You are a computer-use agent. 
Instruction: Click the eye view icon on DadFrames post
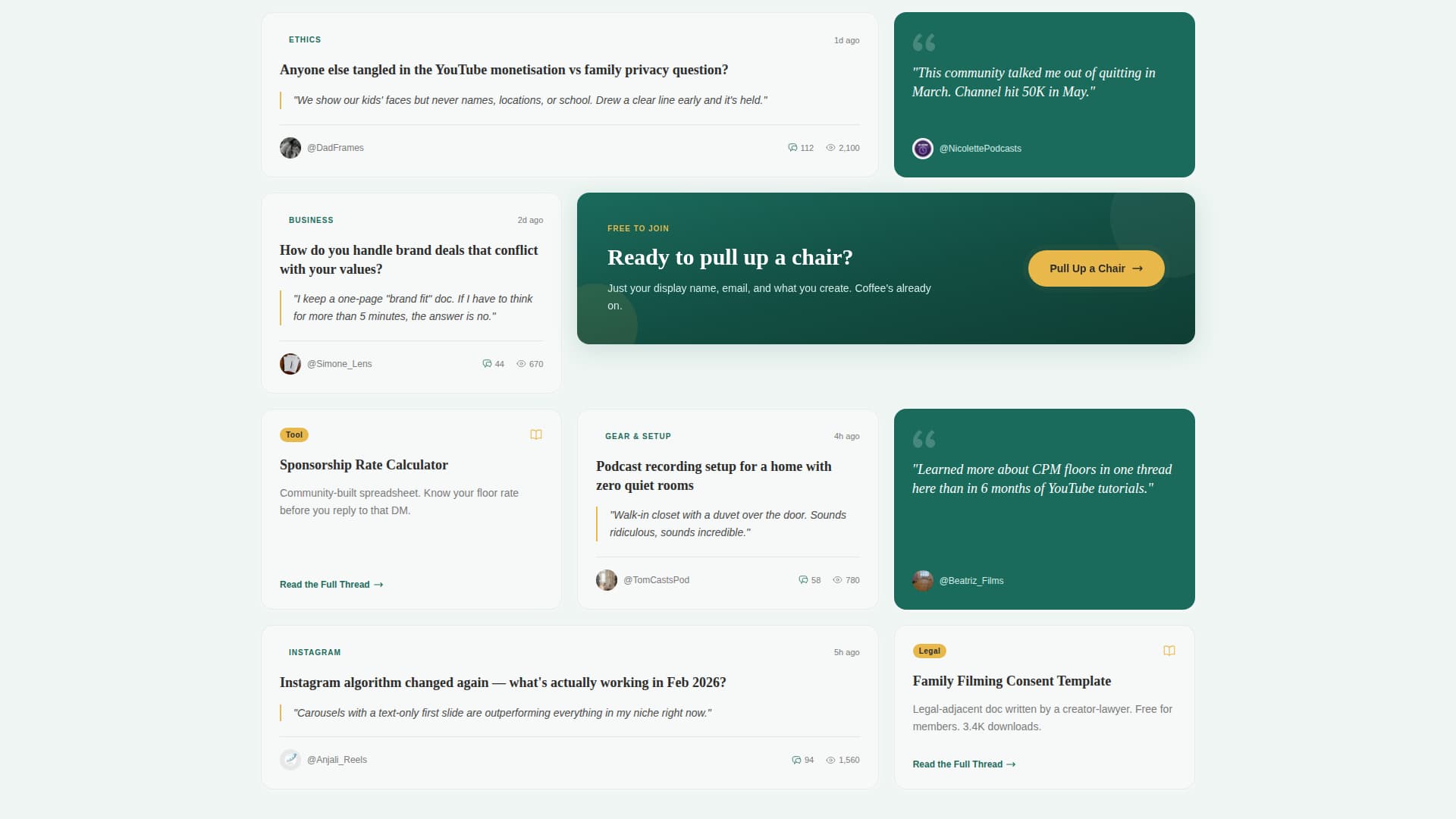click(830, 148)
